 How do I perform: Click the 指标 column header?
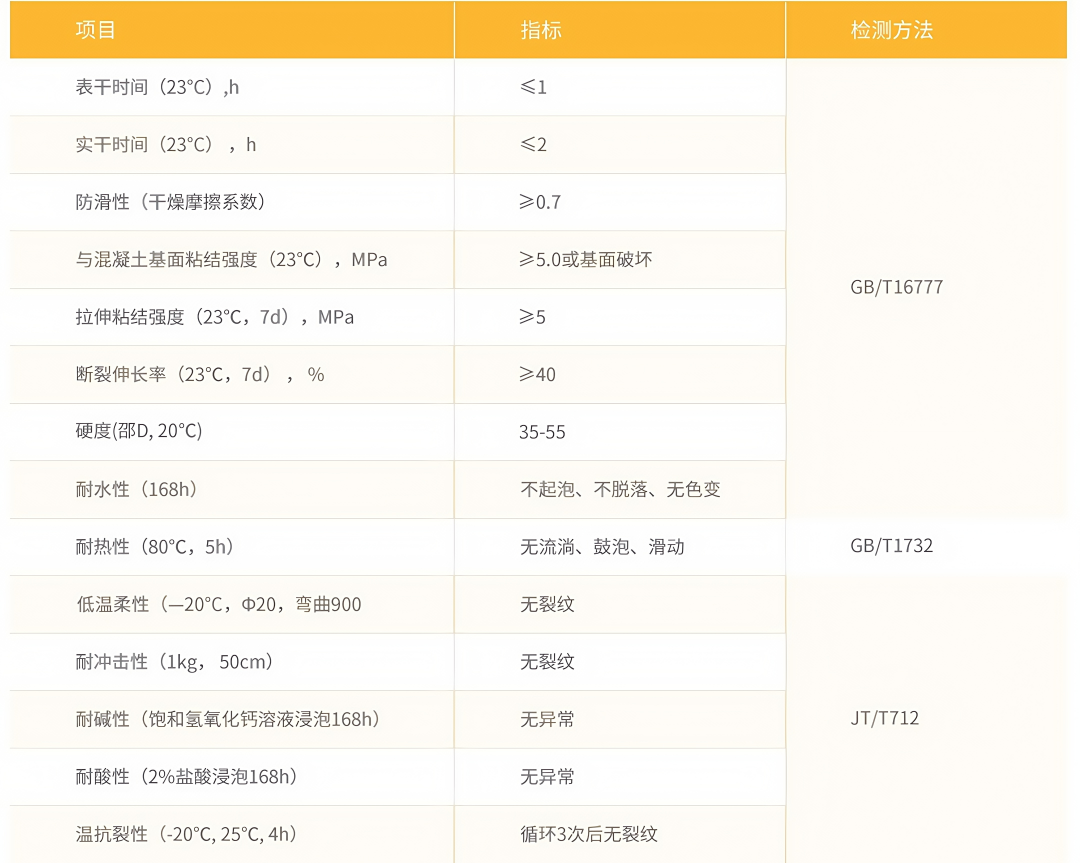[x=541, y=30]
